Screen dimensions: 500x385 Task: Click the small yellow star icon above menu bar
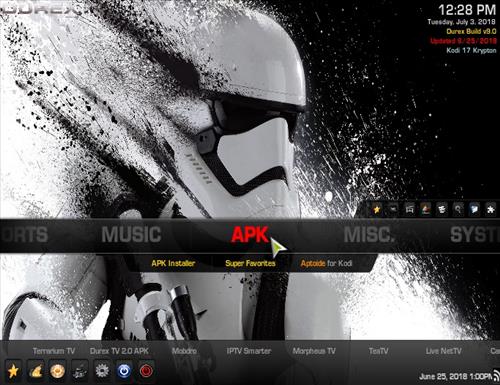tap(377, 209)
